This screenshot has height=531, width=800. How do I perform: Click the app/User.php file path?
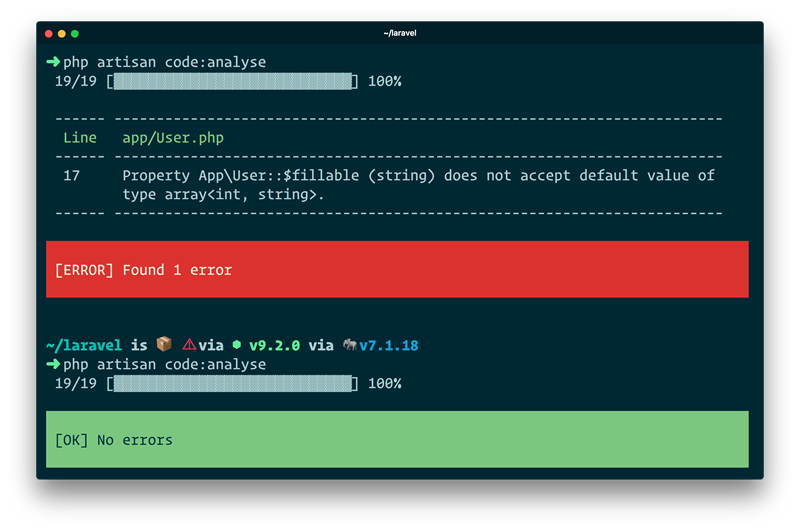point(173,138)
